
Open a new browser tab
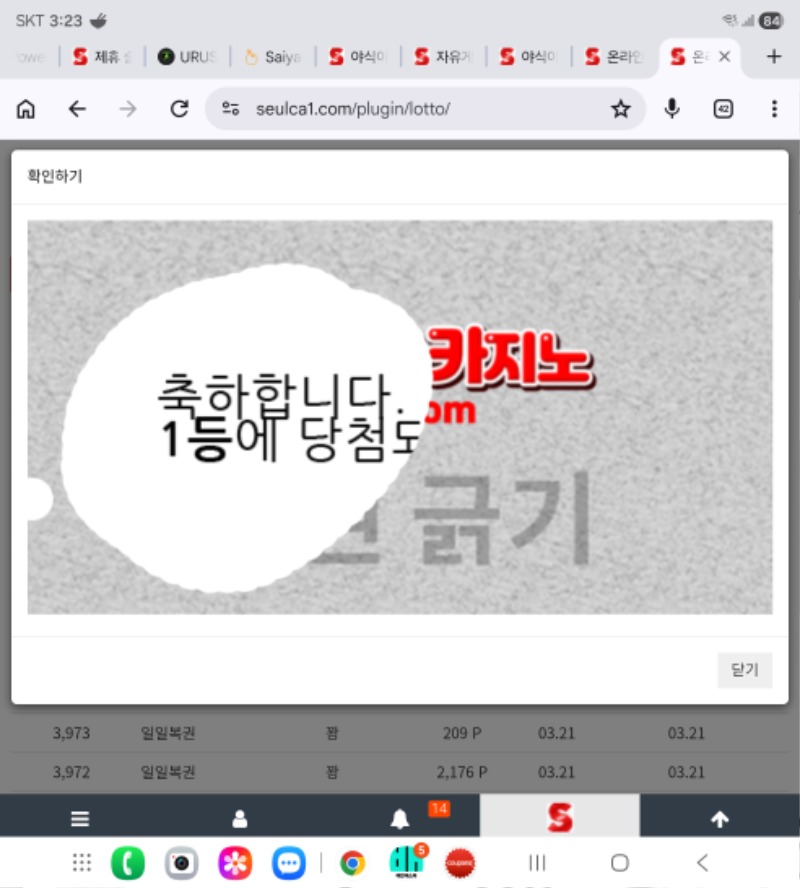click(x=773, y=57)
